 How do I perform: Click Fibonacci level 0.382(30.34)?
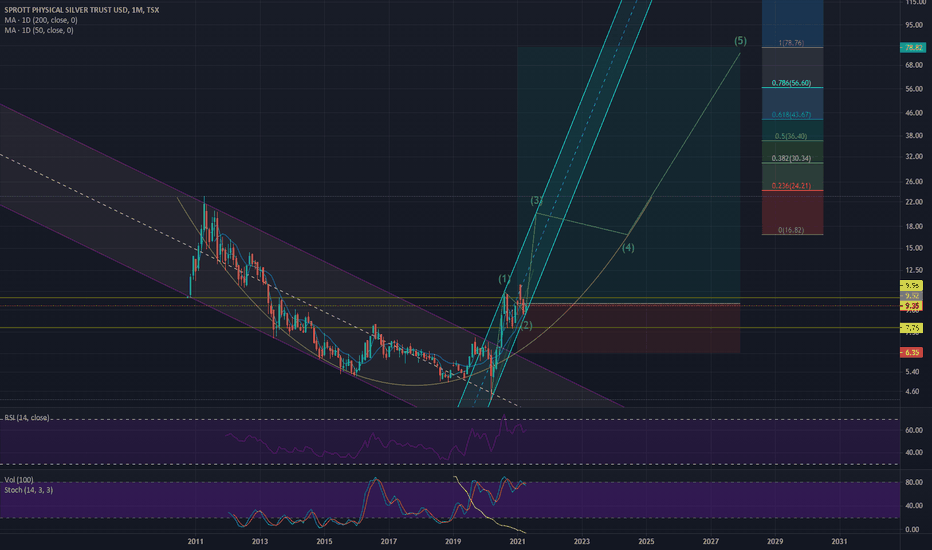pos(791,158)
